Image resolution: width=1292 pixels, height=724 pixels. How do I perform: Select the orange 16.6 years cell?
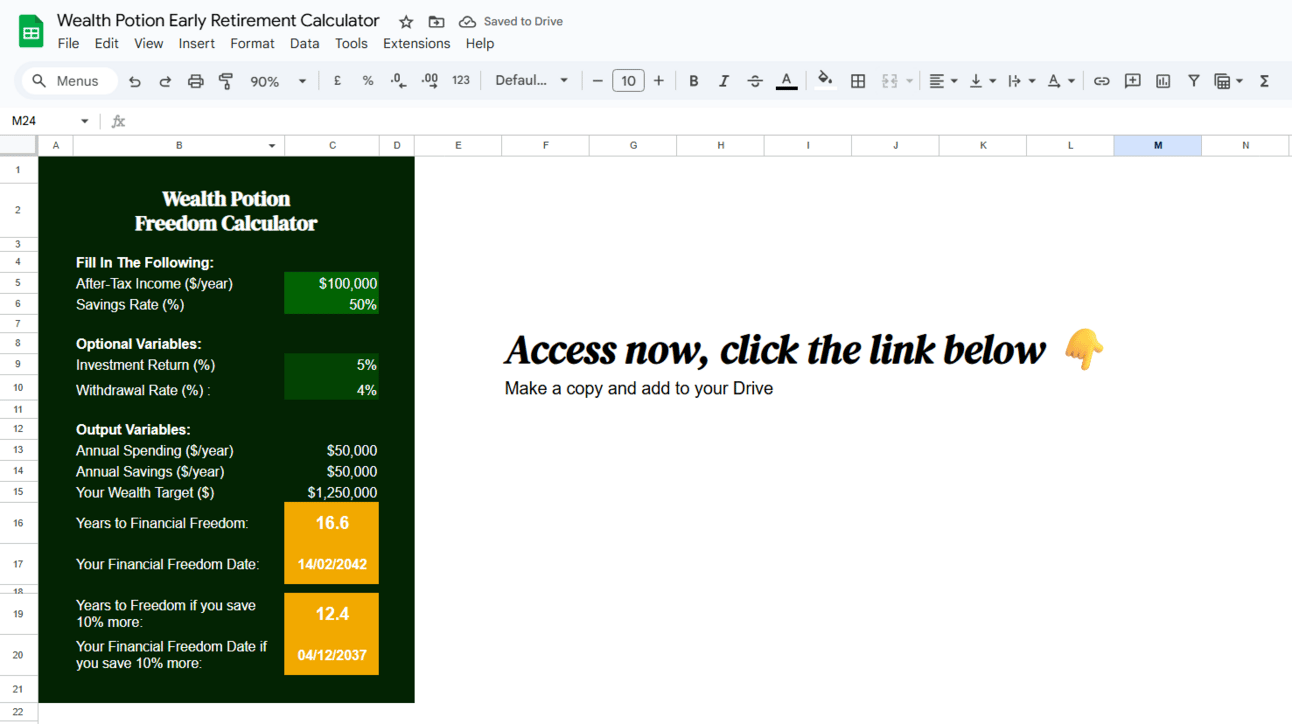332,523
